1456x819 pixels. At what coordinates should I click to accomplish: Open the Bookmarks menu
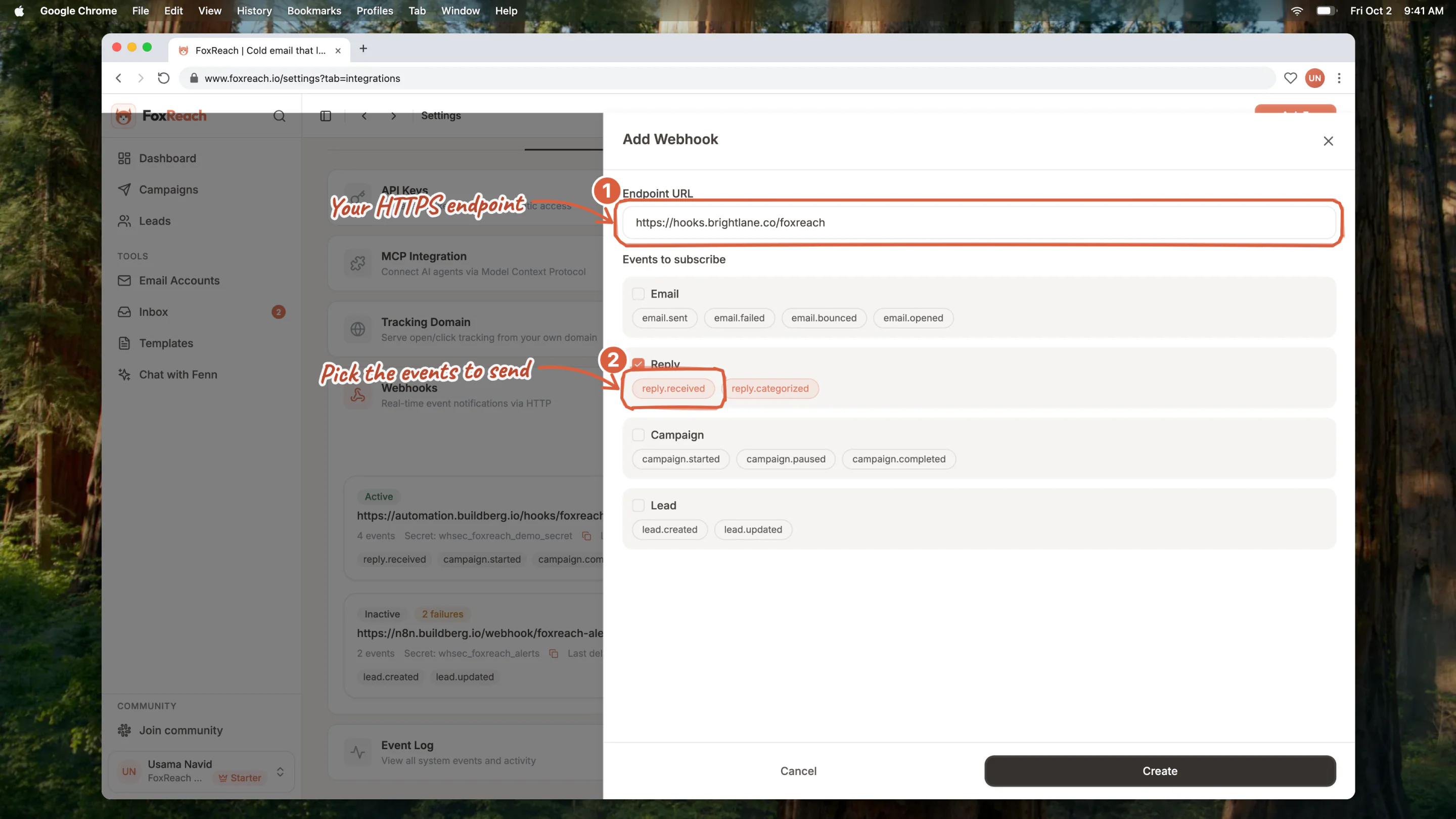pos(313,11)
